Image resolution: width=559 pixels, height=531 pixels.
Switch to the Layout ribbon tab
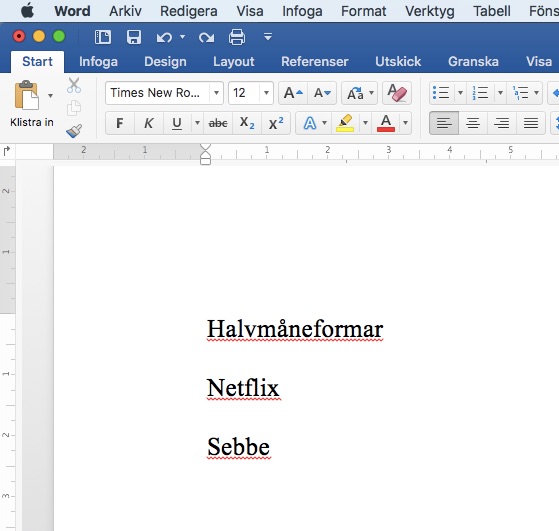pos(234,62)
